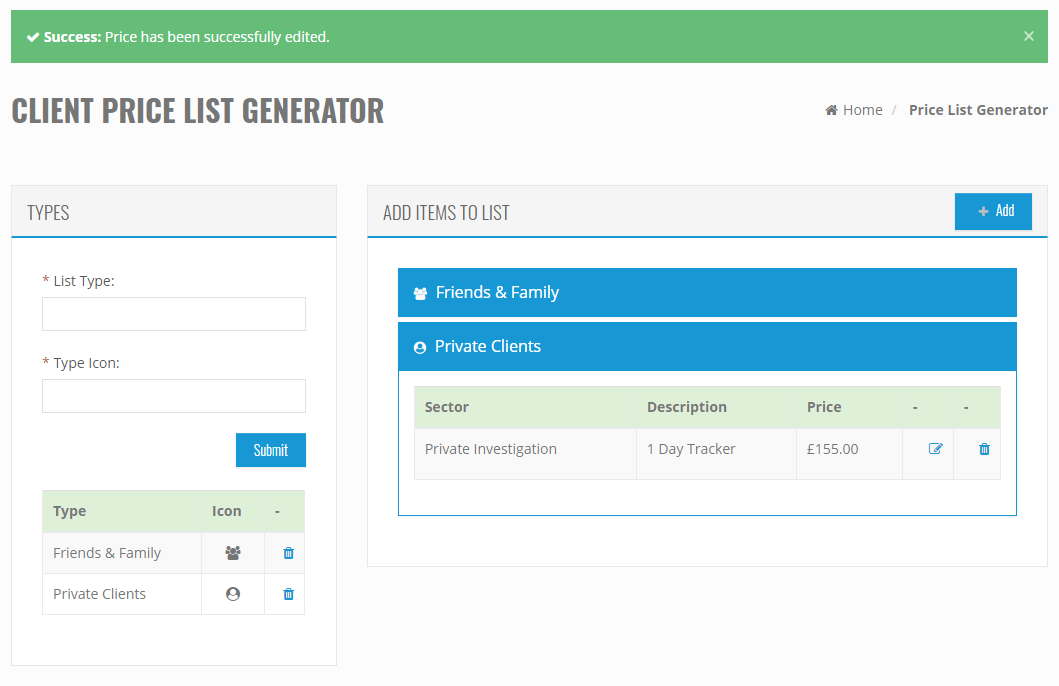Screen dimensions: 1059x686
Task: Click the Friends & Family group icon
Action: click(232, 552)
